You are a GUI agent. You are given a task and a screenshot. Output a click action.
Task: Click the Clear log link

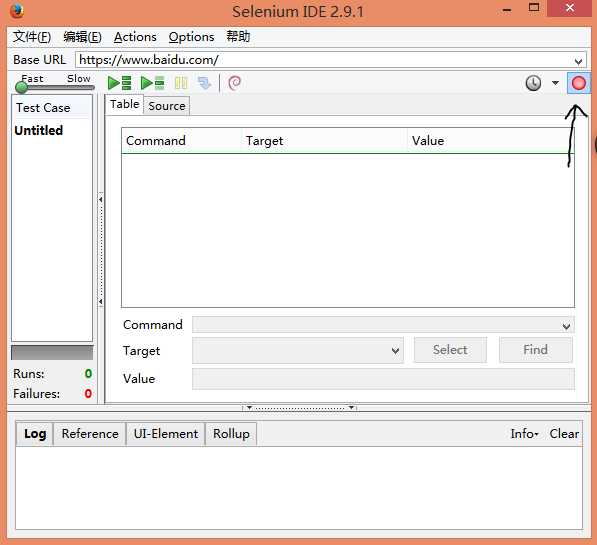tap(564, 433)
